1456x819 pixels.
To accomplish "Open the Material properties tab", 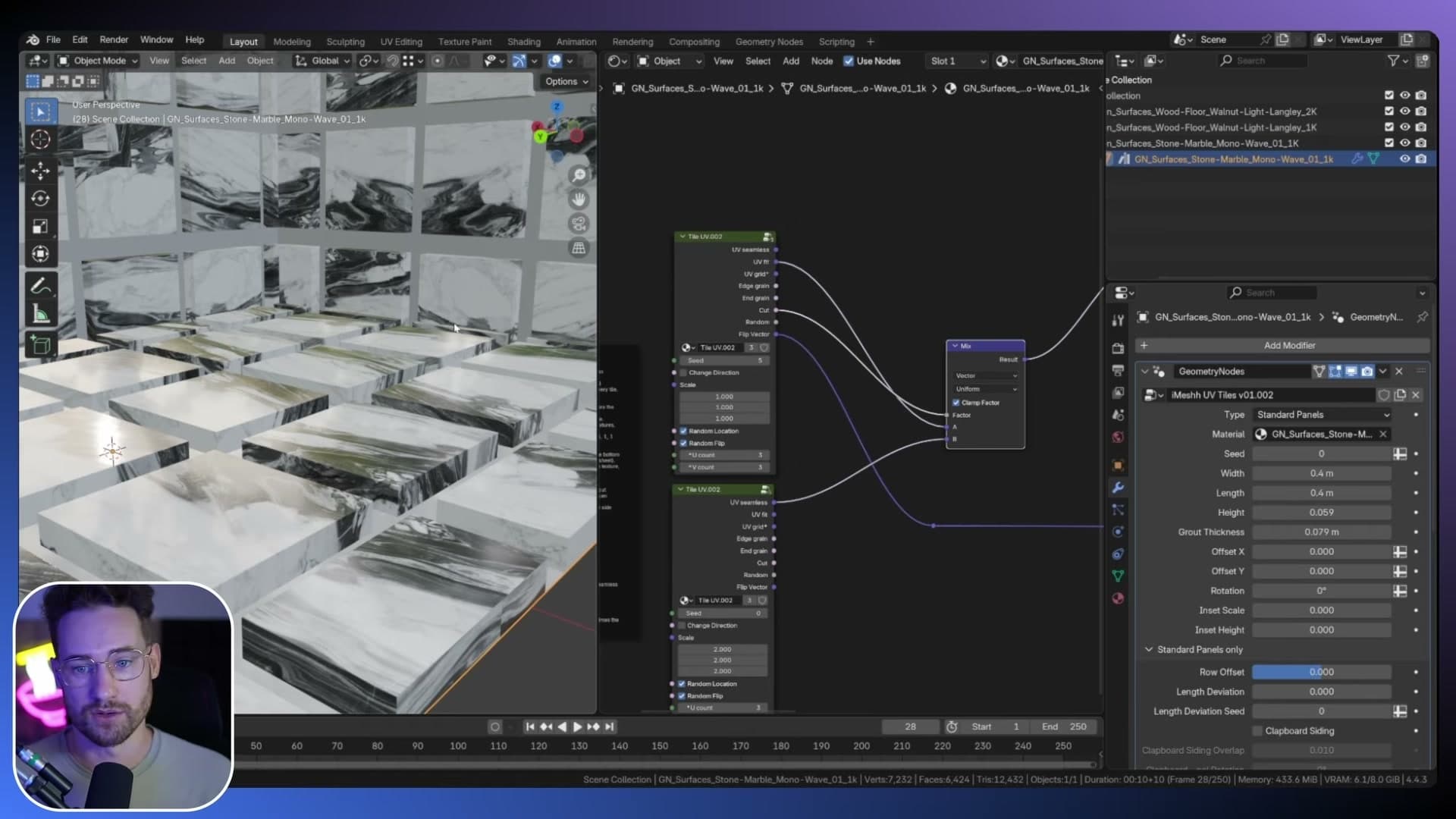I will [x=1118, y=599].
